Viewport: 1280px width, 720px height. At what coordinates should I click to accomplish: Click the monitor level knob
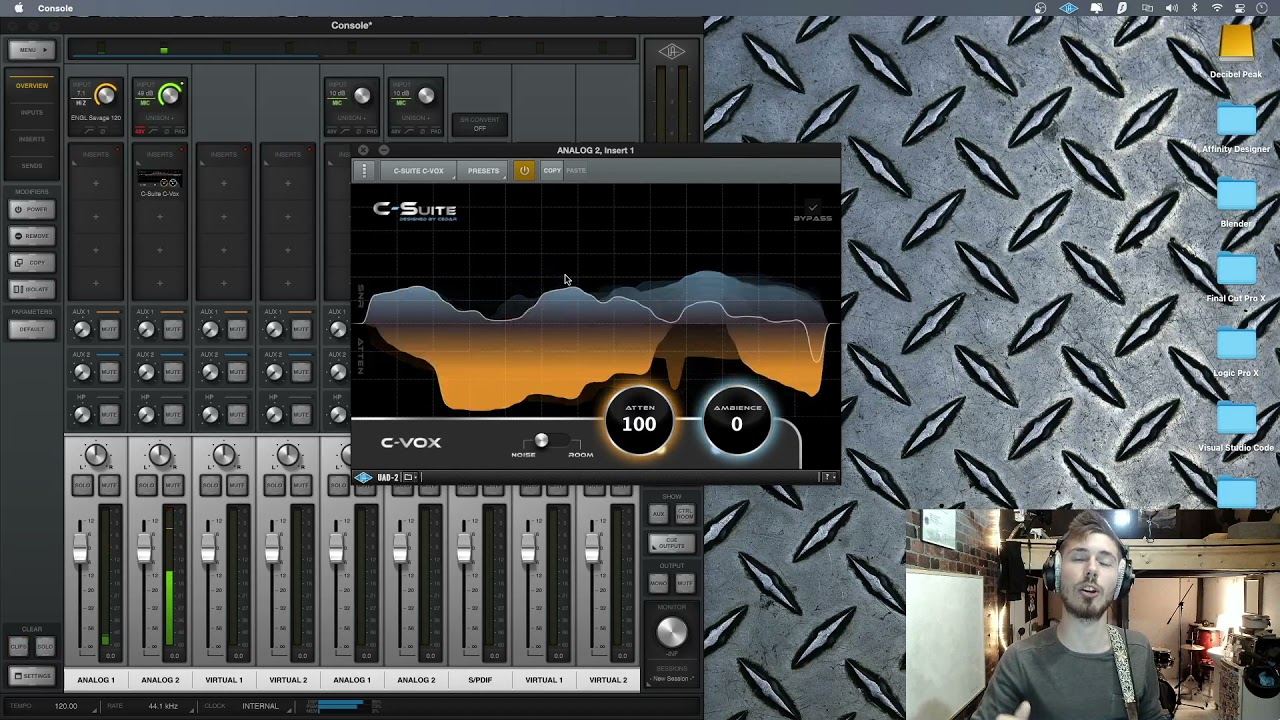(x=672, y=632)
